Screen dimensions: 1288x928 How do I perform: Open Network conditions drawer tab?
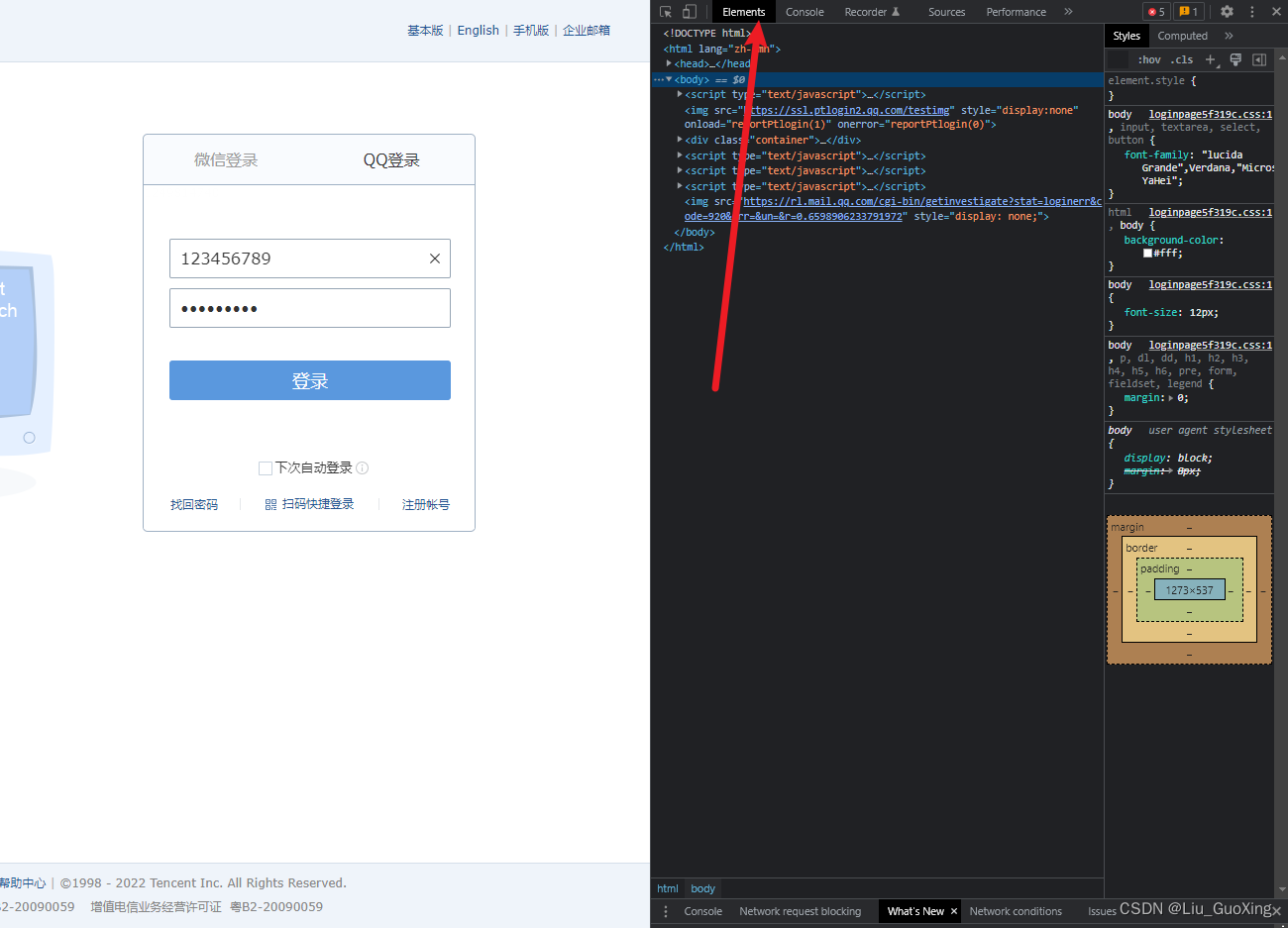point(1016,911)
